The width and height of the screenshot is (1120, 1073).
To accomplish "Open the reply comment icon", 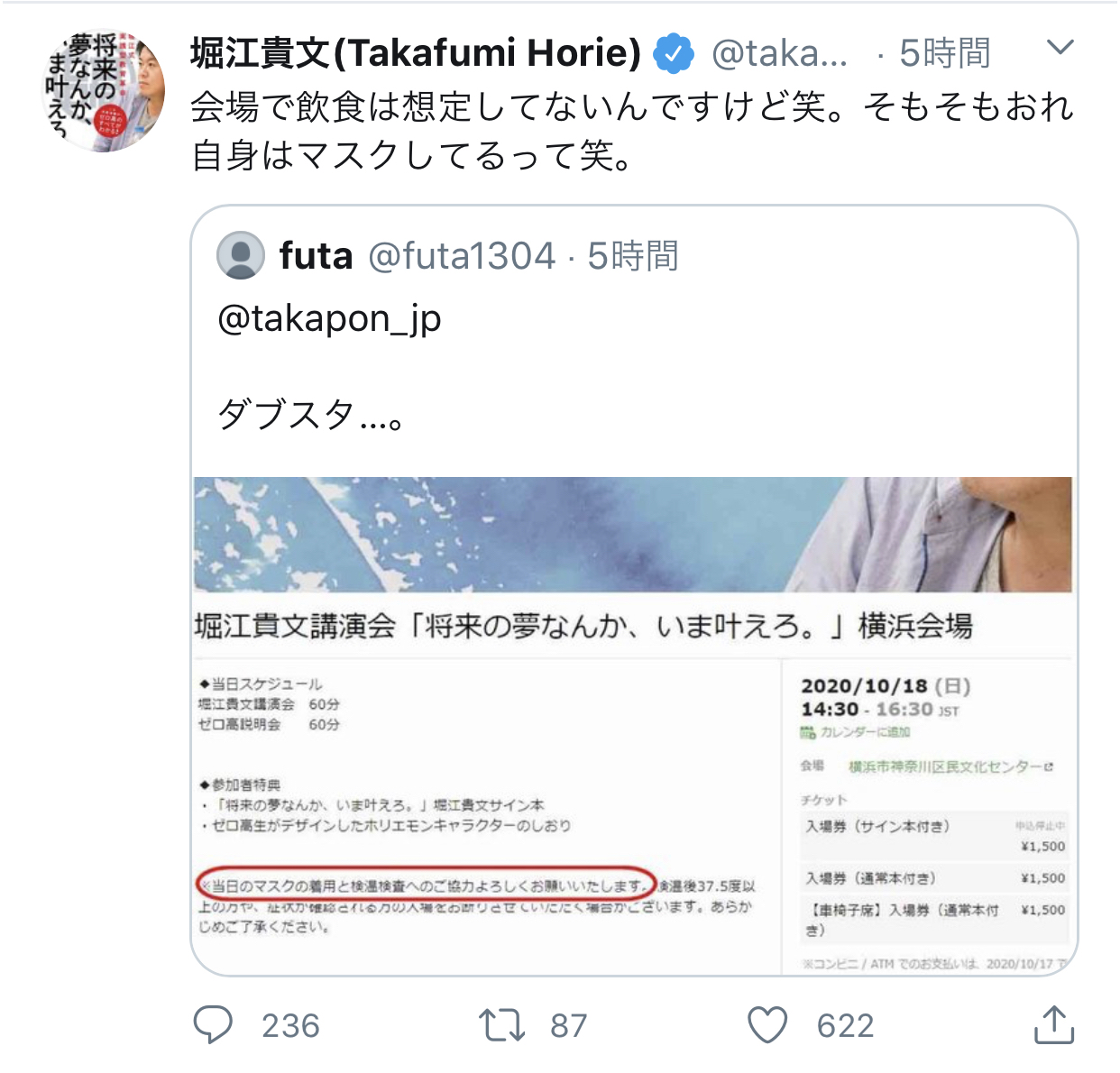I will 213,1025.
